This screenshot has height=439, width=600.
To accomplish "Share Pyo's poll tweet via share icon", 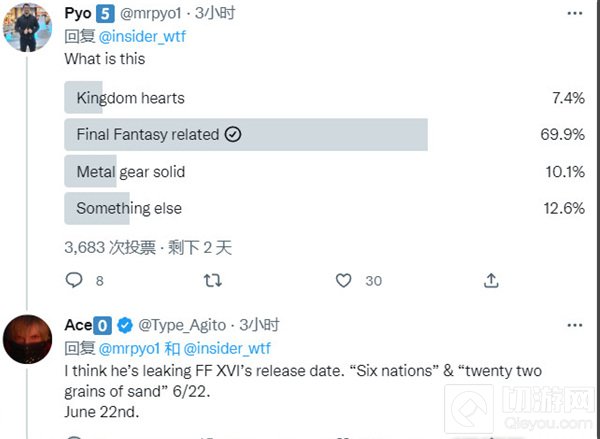I will tap(491, 281).
